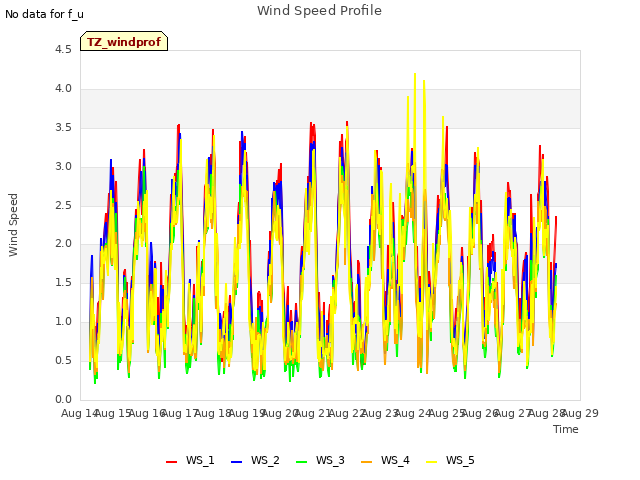640x480 pixels.
Task: Click the 0.0 y-axis tick label
Action: 63,400
